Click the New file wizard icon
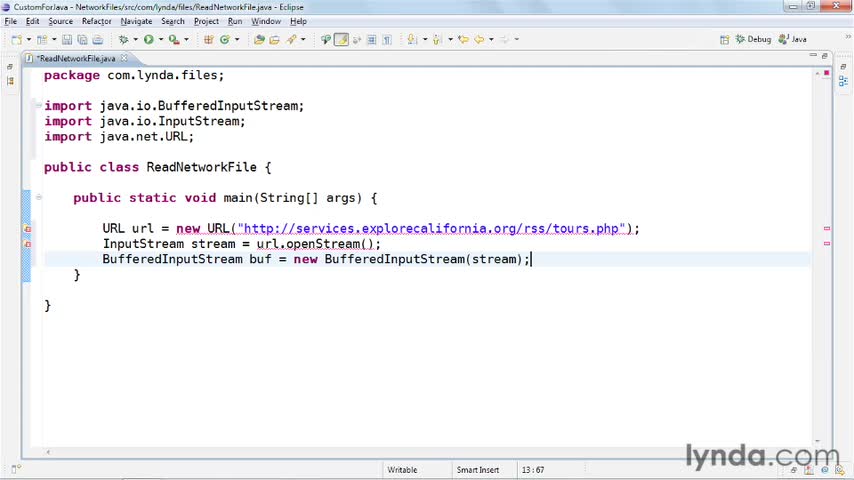Viewport: 854px width, 480px height. (16, 39)
